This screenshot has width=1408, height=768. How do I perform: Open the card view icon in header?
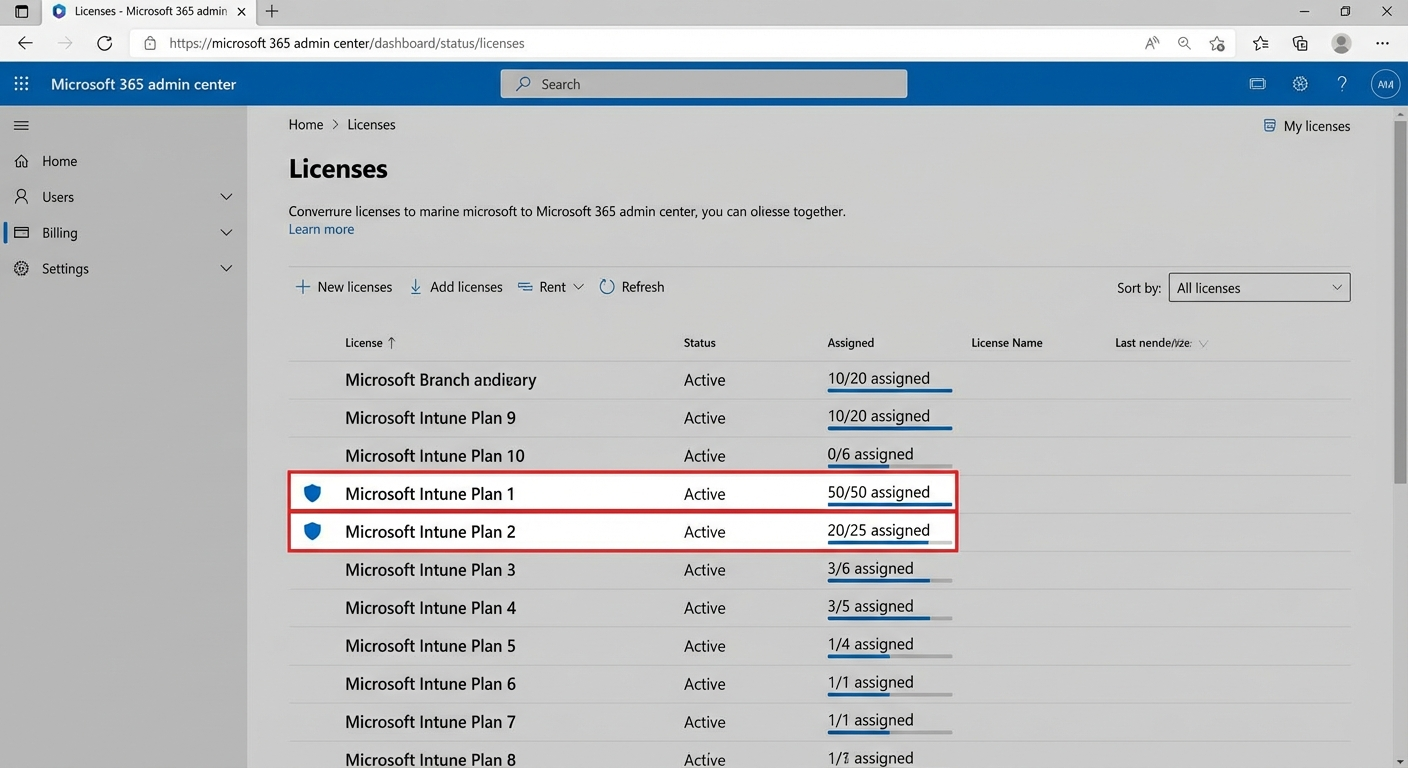point(1257,84)
